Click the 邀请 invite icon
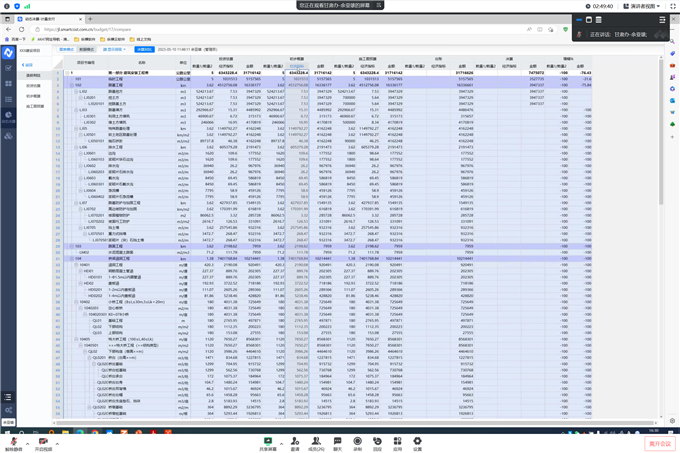Image resolution: width=680 pixels, height=453 pixels. (295, 441)
